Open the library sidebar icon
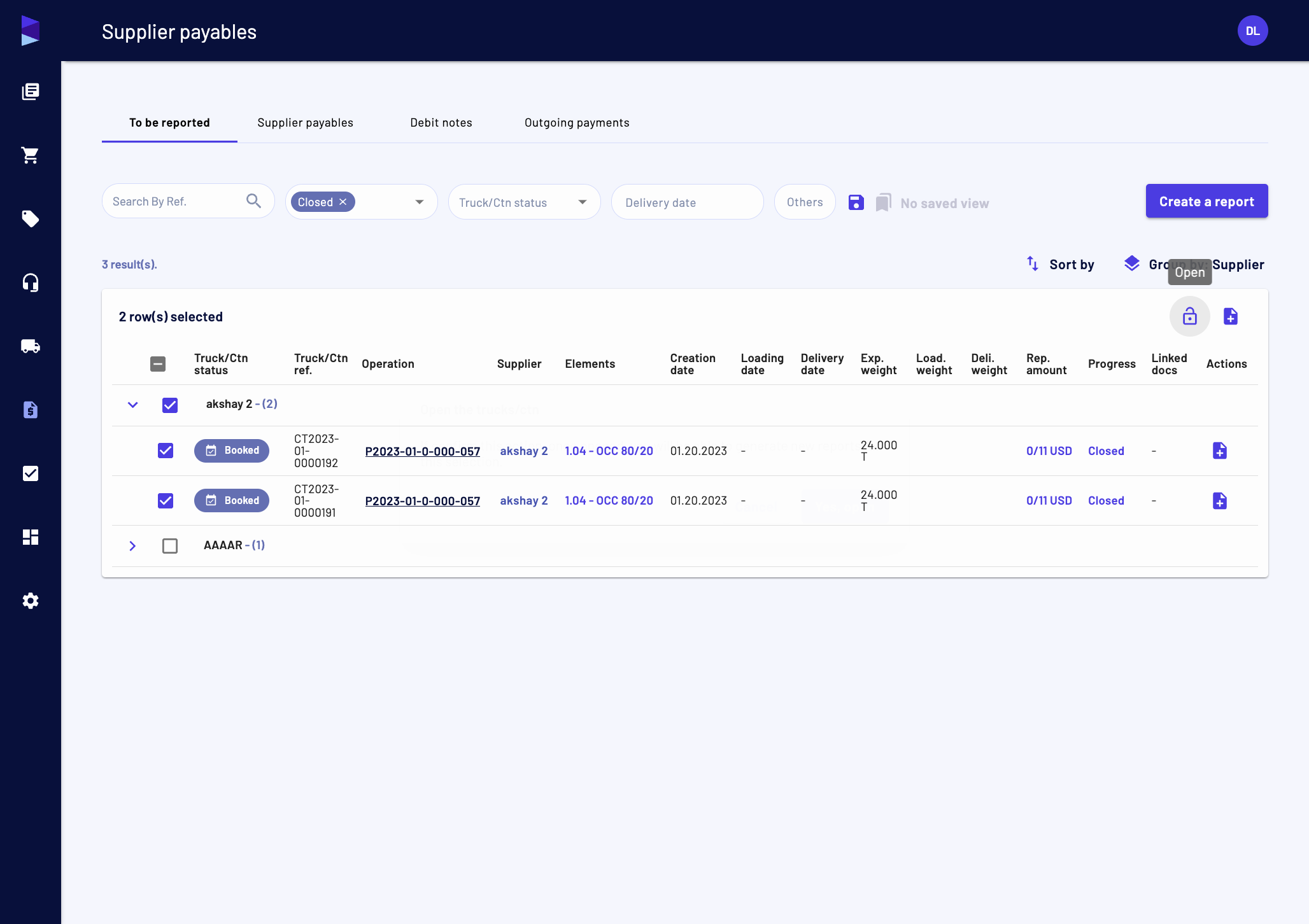The height and width of the screenshot is (924, 1309). [30, 92]
